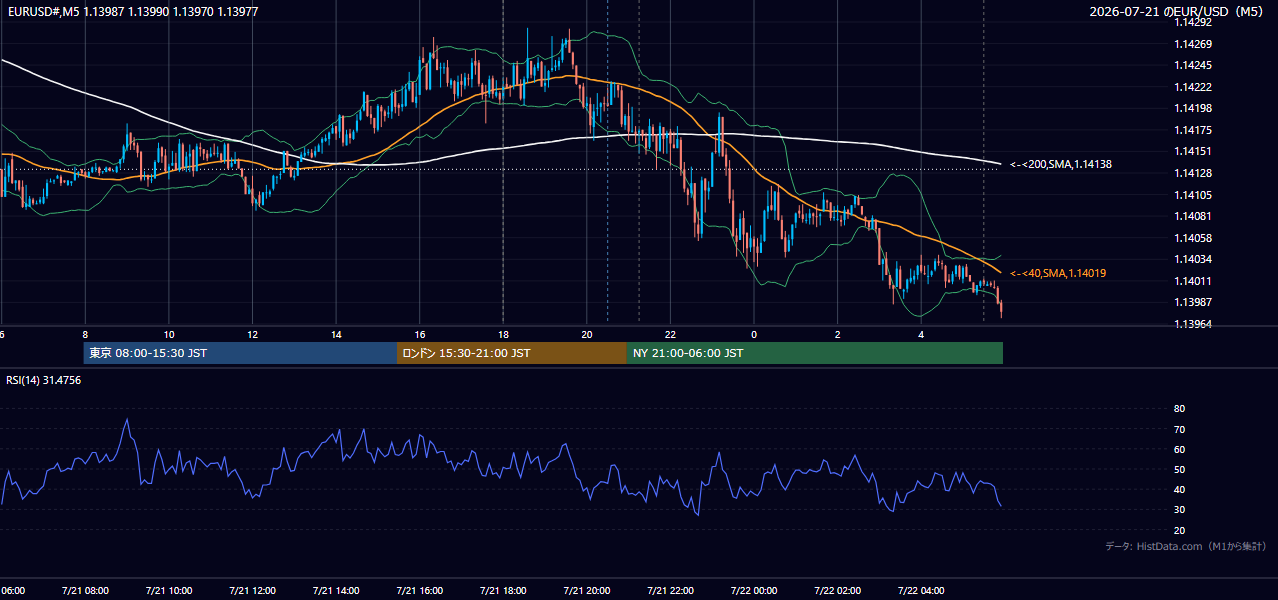Image resolution: width=1278 pixels, height=600 pixels.
Task: Click hour label 18 on price chart axis
Action: (x=503, y=335)
